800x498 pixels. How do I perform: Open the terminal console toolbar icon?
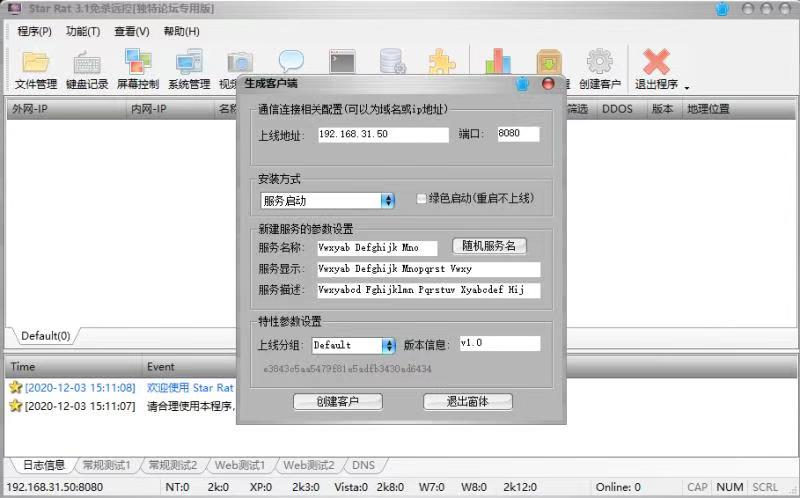[342, 62]
